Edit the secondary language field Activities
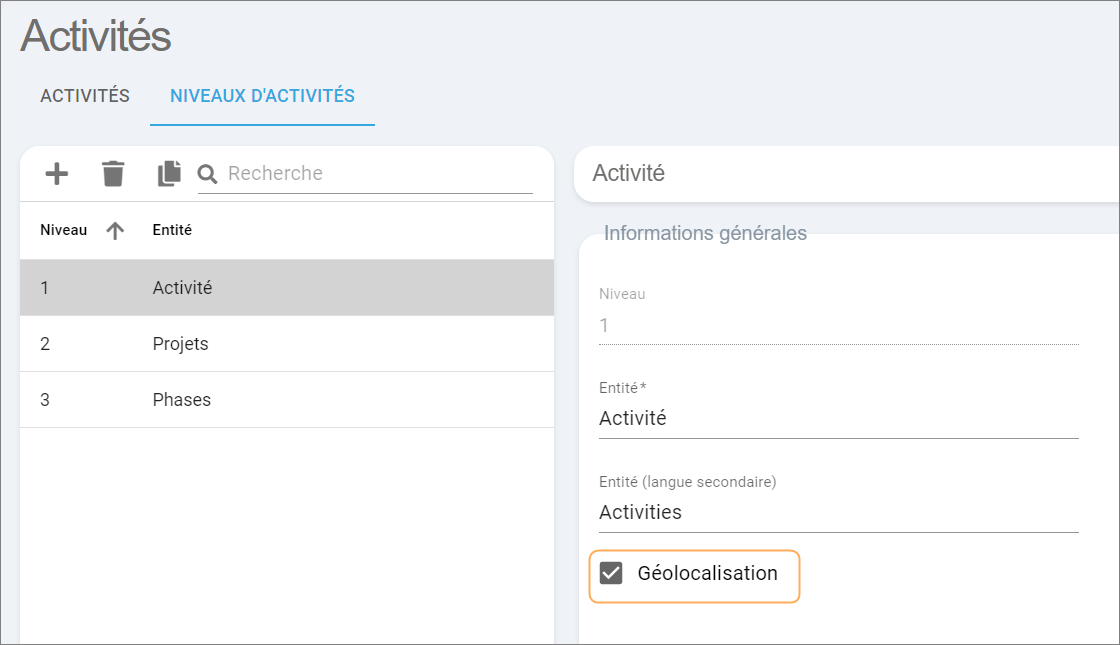 pos(838,513)
